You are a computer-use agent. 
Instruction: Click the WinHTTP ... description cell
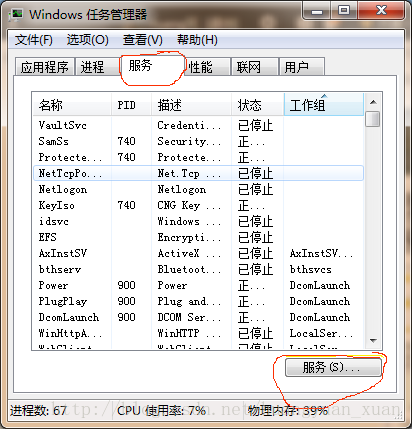(189, 333)
